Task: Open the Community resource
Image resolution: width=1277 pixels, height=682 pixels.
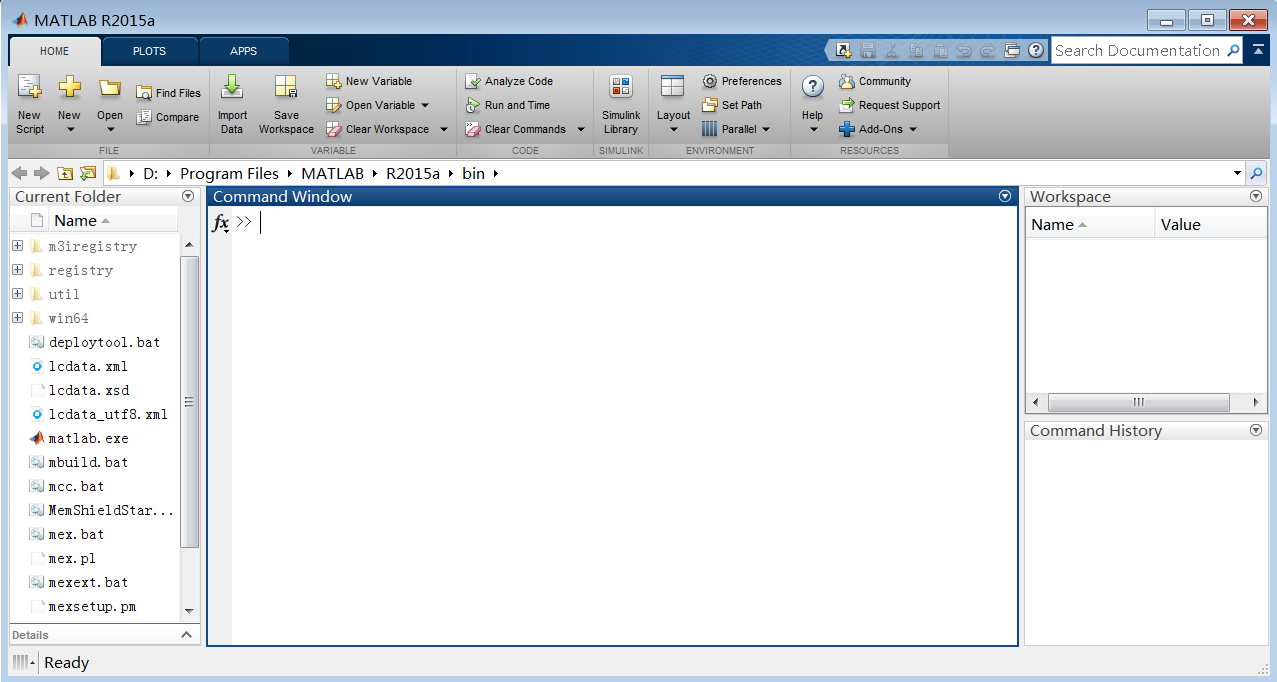Action: point(875,81)
